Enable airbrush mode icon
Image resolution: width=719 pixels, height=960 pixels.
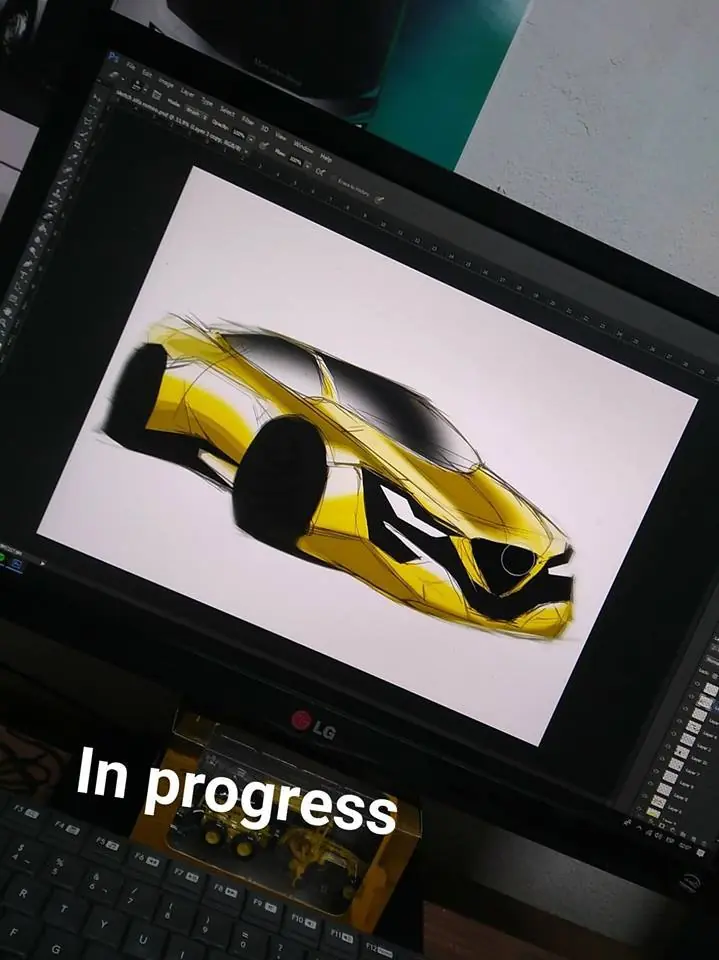pyautogui.click(x=320, y=171)
